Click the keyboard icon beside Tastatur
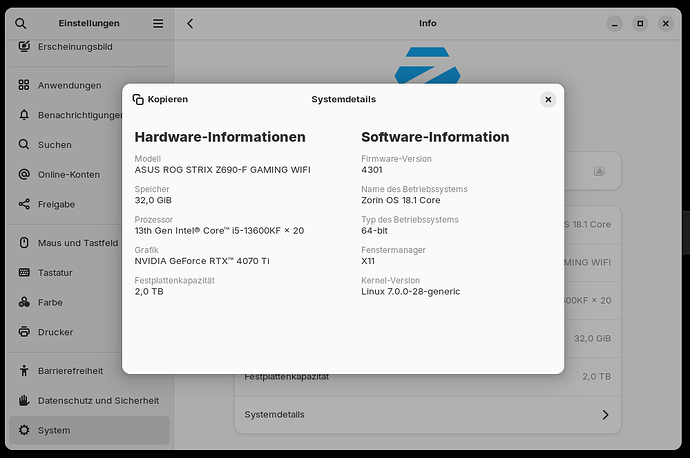Image resolution: width=690 pixels, height=458 pixels. pyautogui.click(x=24, y=272)
